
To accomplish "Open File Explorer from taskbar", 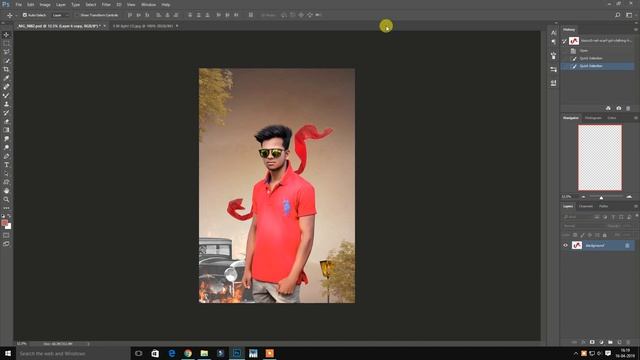I will coord(204,353).
